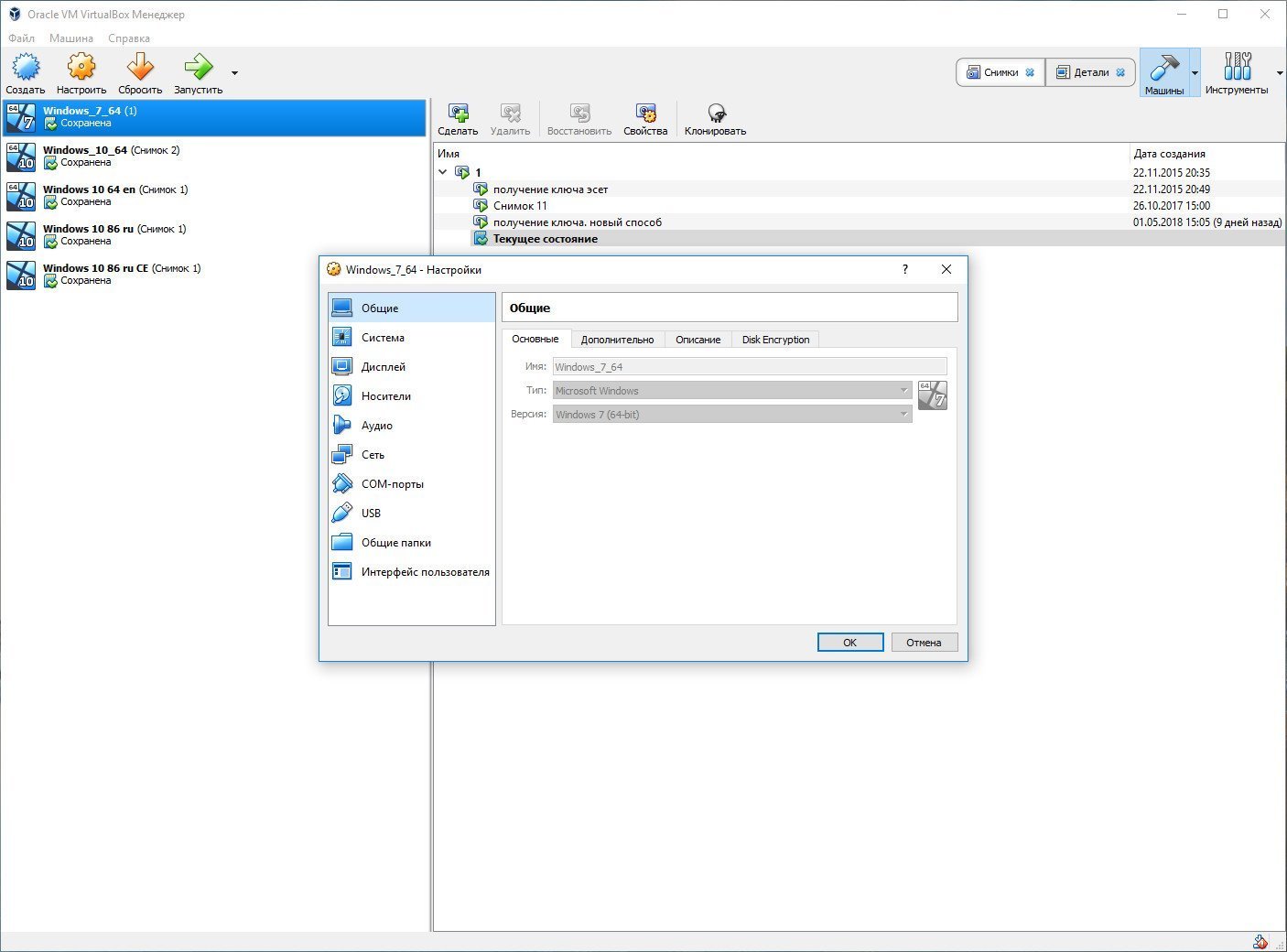The height and width of the screenshot is (952, 1287).
Task: Select the Windows_10_64 machine in list
Action: [214, 157]
